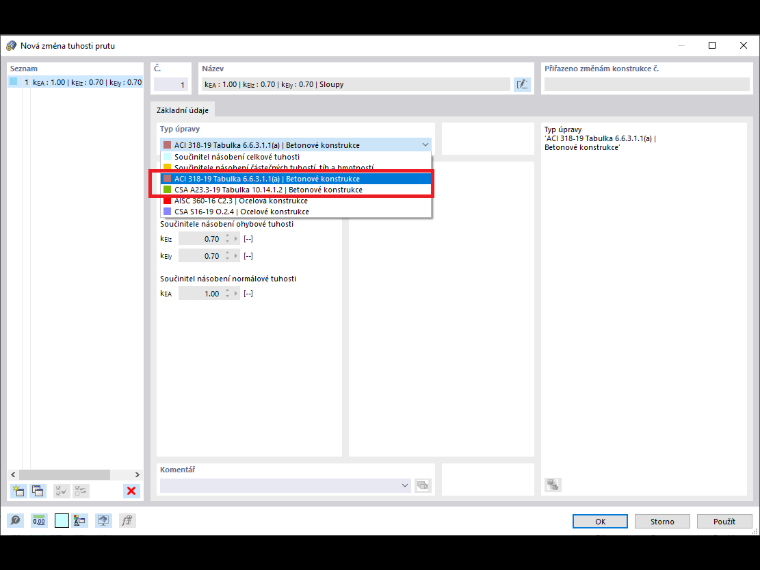Click the invert selection icon under list
Viewport: 760px width, 570px height.
click(x=80, y=491)
